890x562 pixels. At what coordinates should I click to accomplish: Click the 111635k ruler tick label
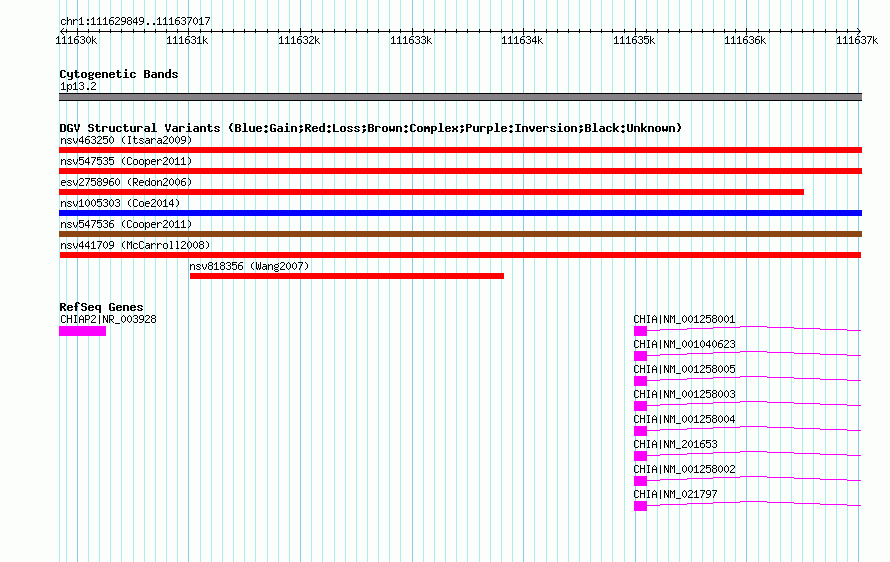[634, 40]
